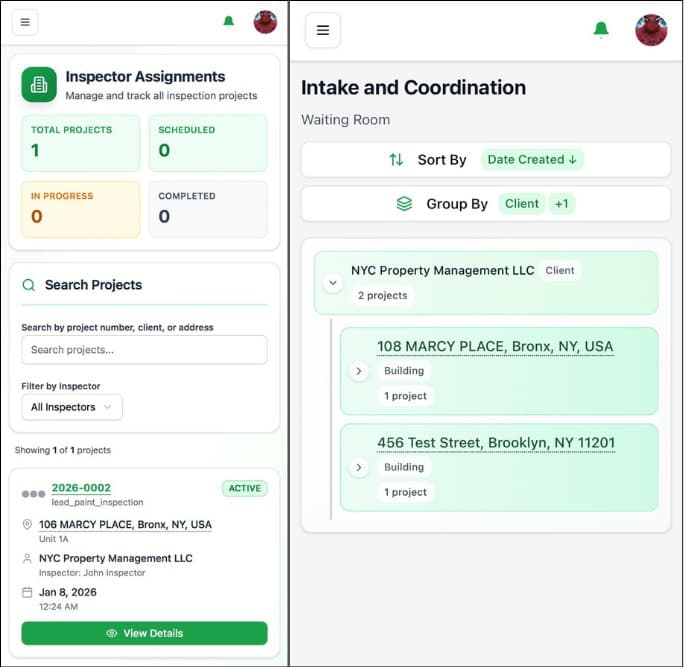
Task: Select the In Progress stat card
Action: [81, 209]
